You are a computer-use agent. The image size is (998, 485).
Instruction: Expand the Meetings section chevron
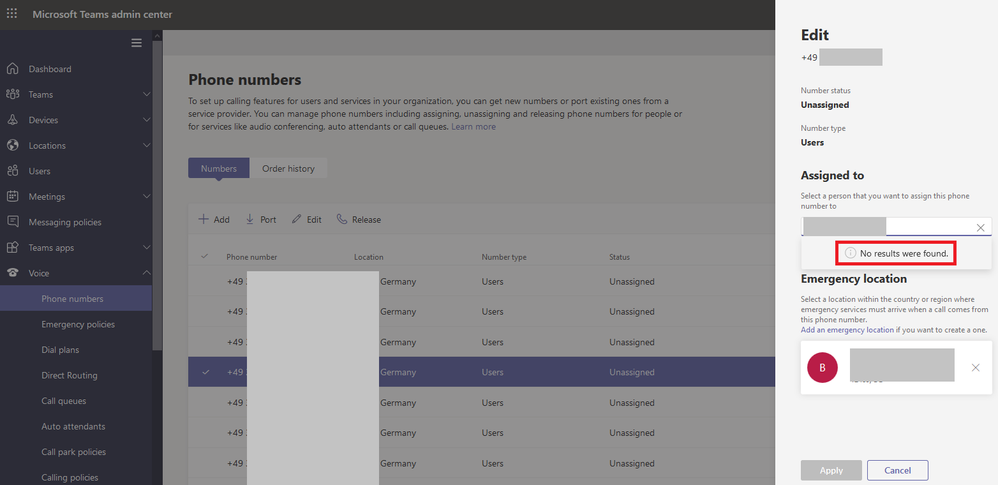coord(146,196)
